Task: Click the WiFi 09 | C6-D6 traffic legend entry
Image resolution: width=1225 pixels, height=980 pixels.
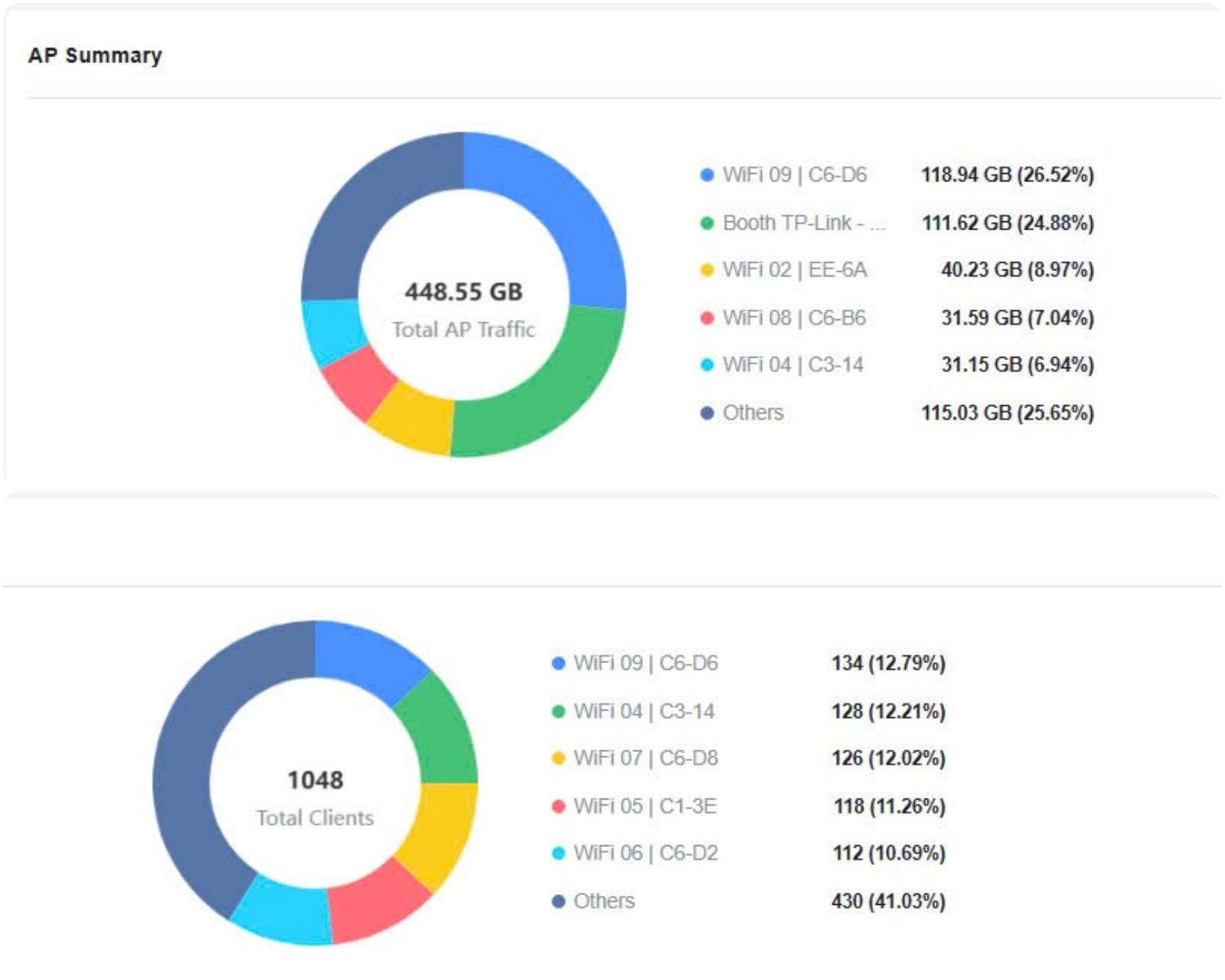Action: [x=795, y=175]
